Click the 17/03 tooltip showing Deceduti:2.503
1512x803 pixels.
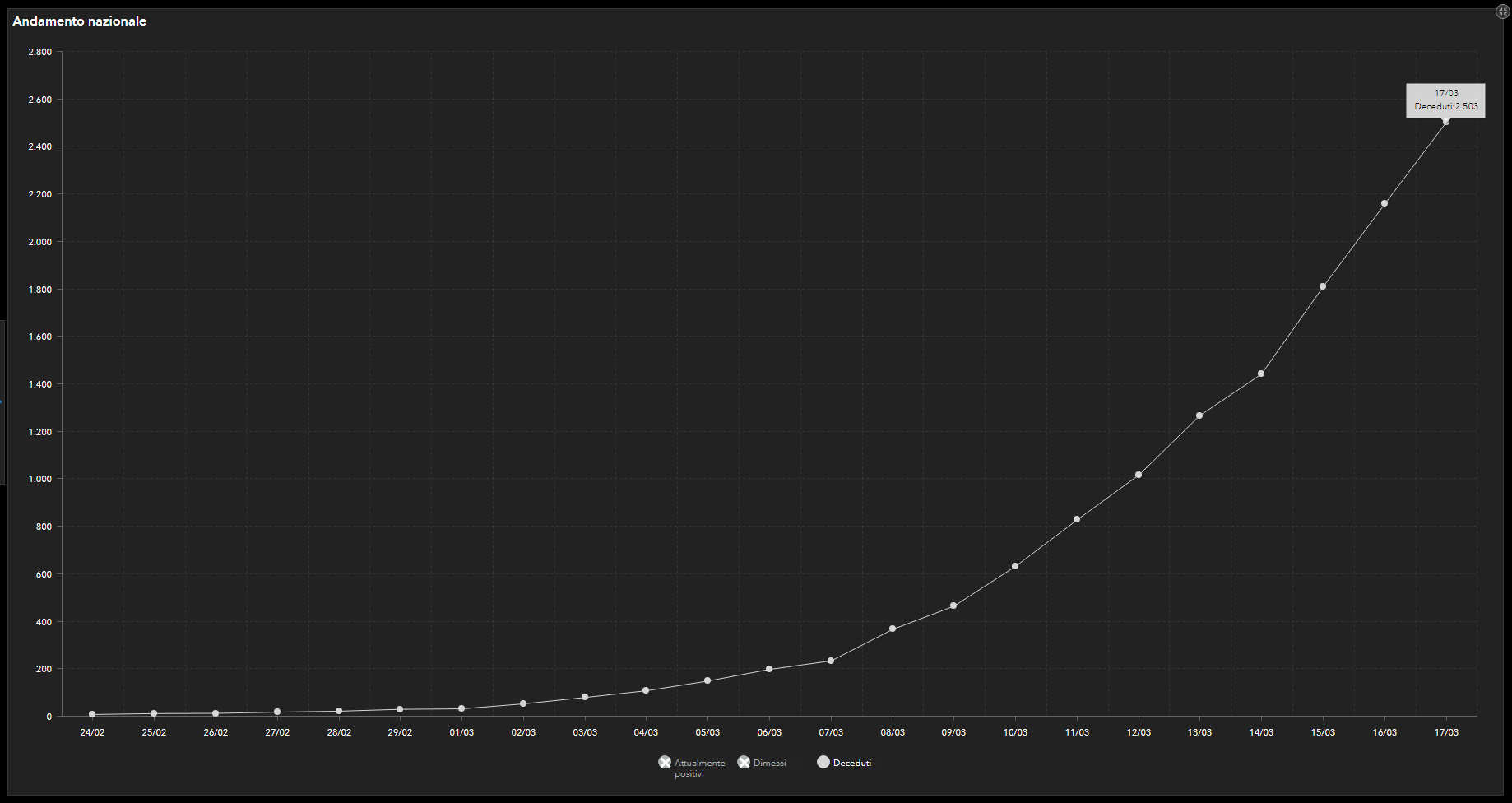pyautogui.click(x=1445, y=100)
